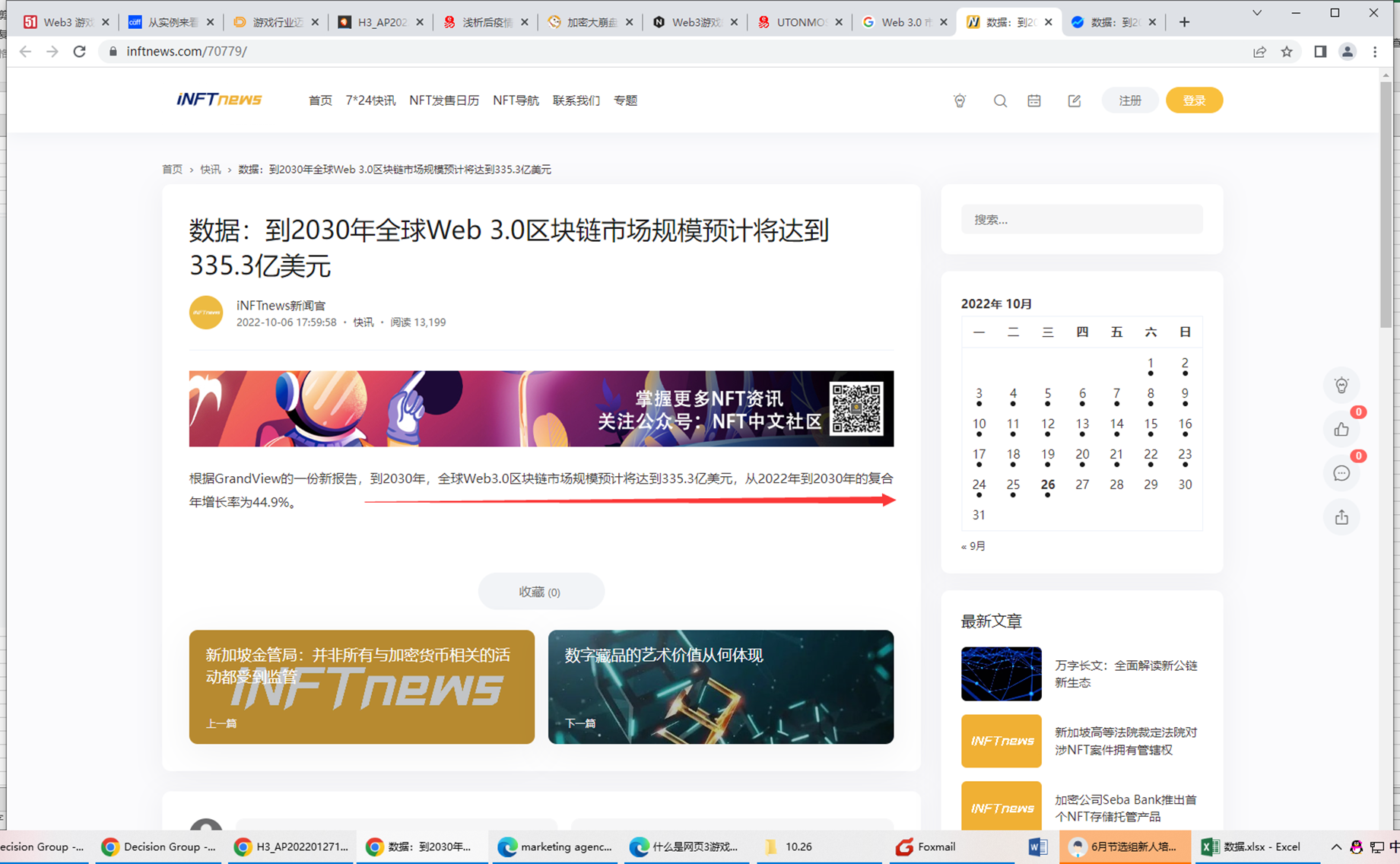1400x864 pixels.
Task: Open NFT发售日历 navigation item
Action: [x=444, y=100]
